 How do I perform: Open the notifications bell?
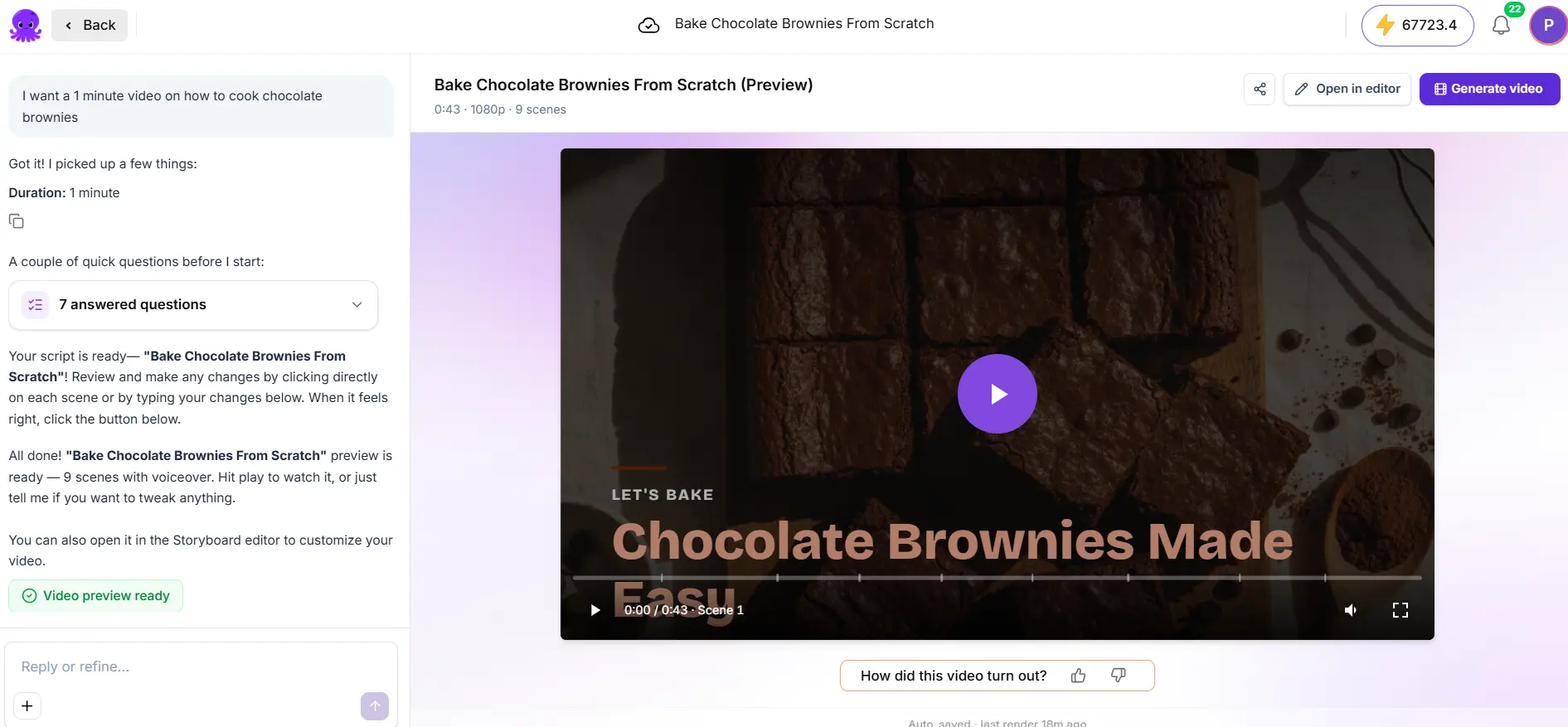1501,26
